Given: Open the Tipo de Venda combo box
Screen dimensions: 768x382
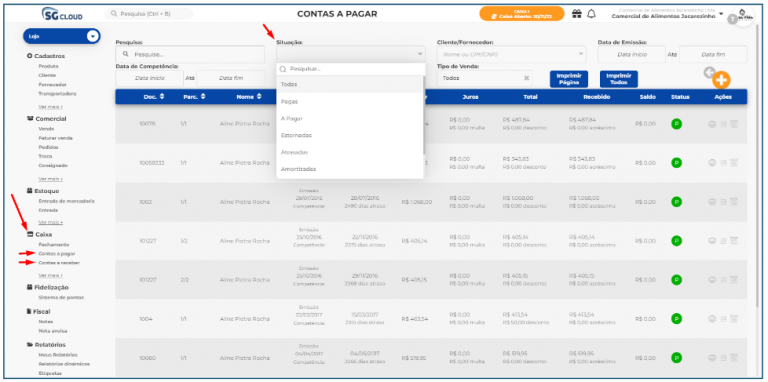Looking at the screenshot, I should coord(484,78).
